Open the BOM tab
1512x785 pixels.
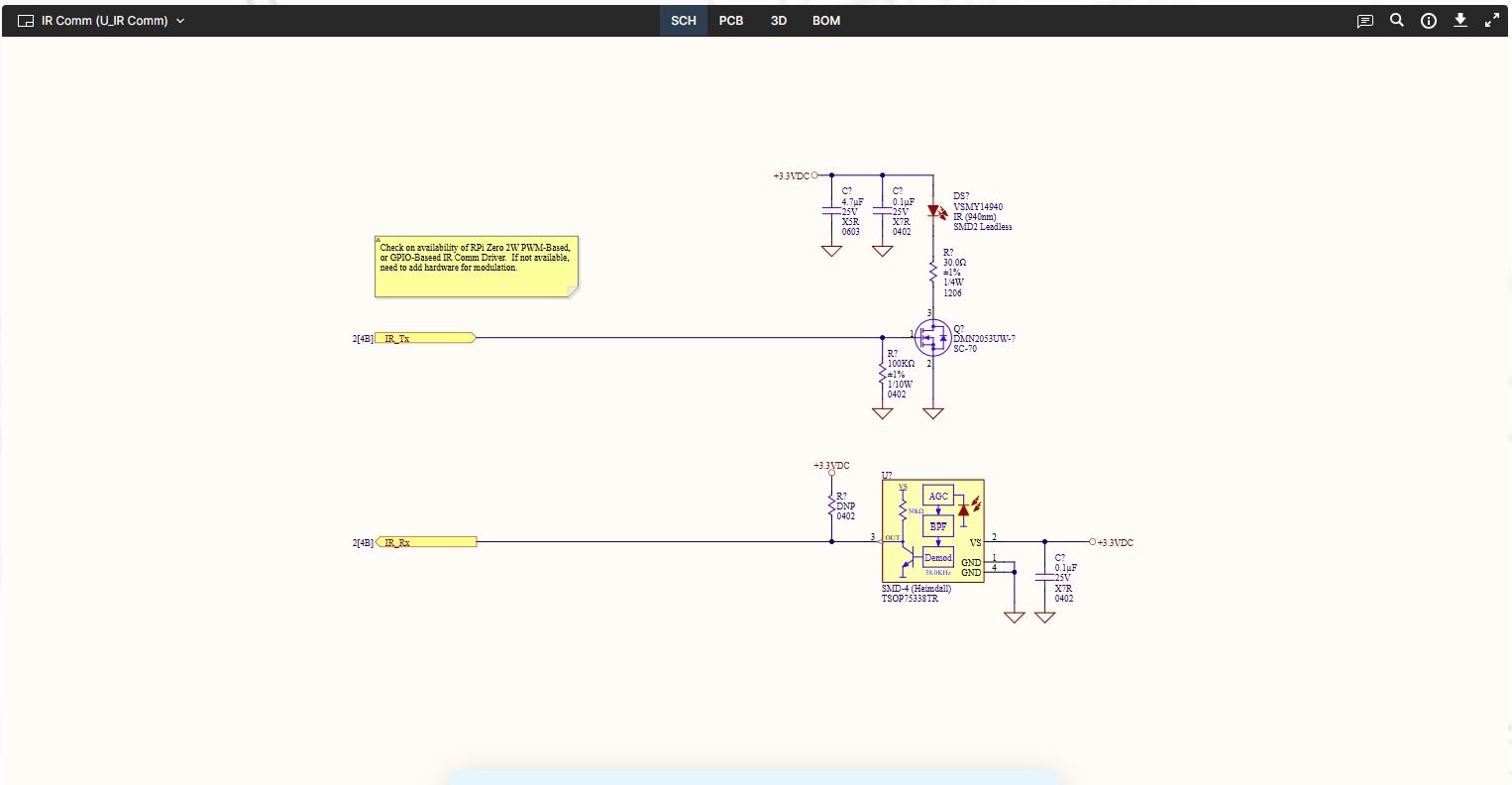(x=825, y=21)
